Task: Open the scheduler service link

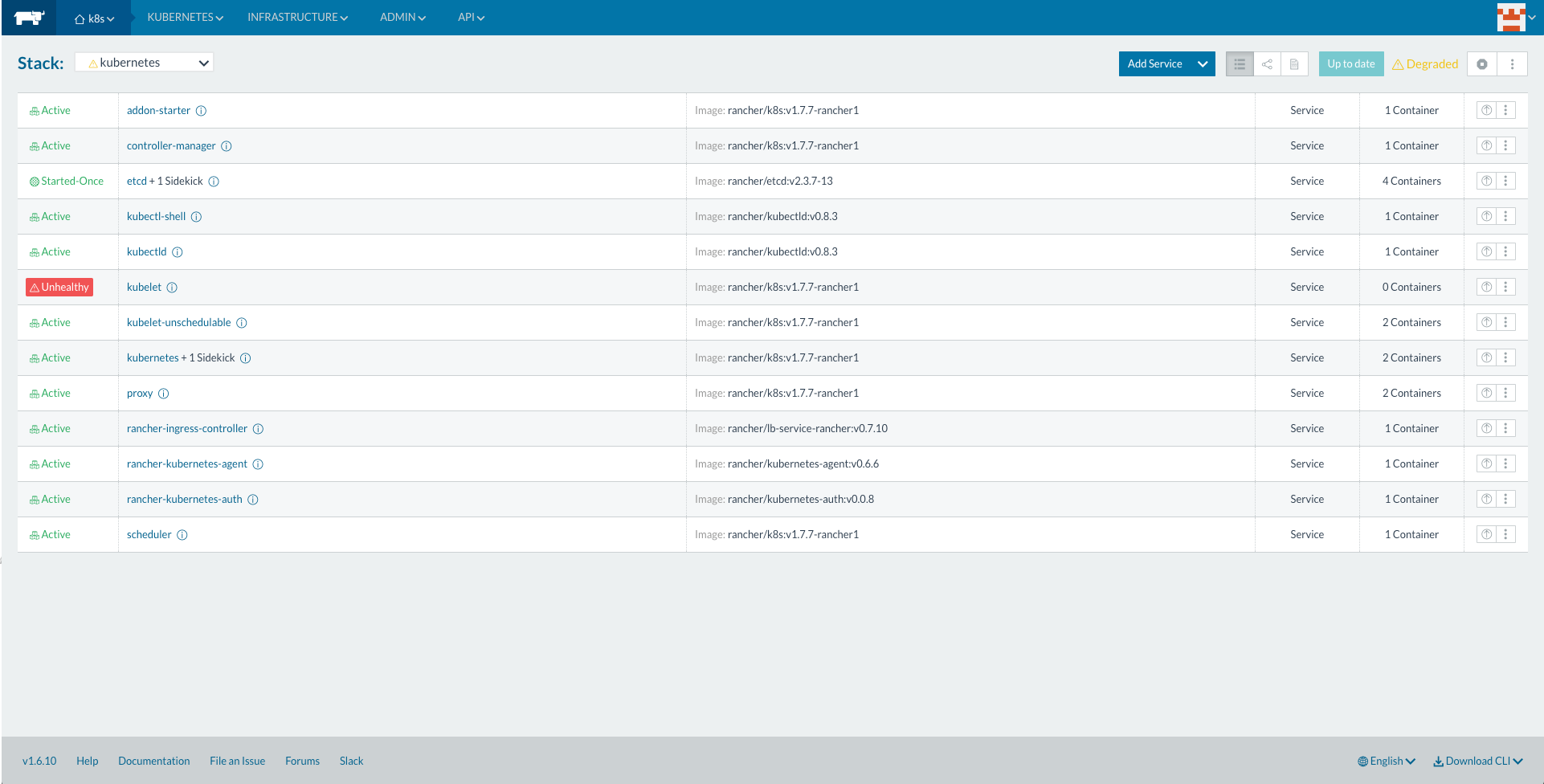Action: pyautogui.click(x=149, y=535)
